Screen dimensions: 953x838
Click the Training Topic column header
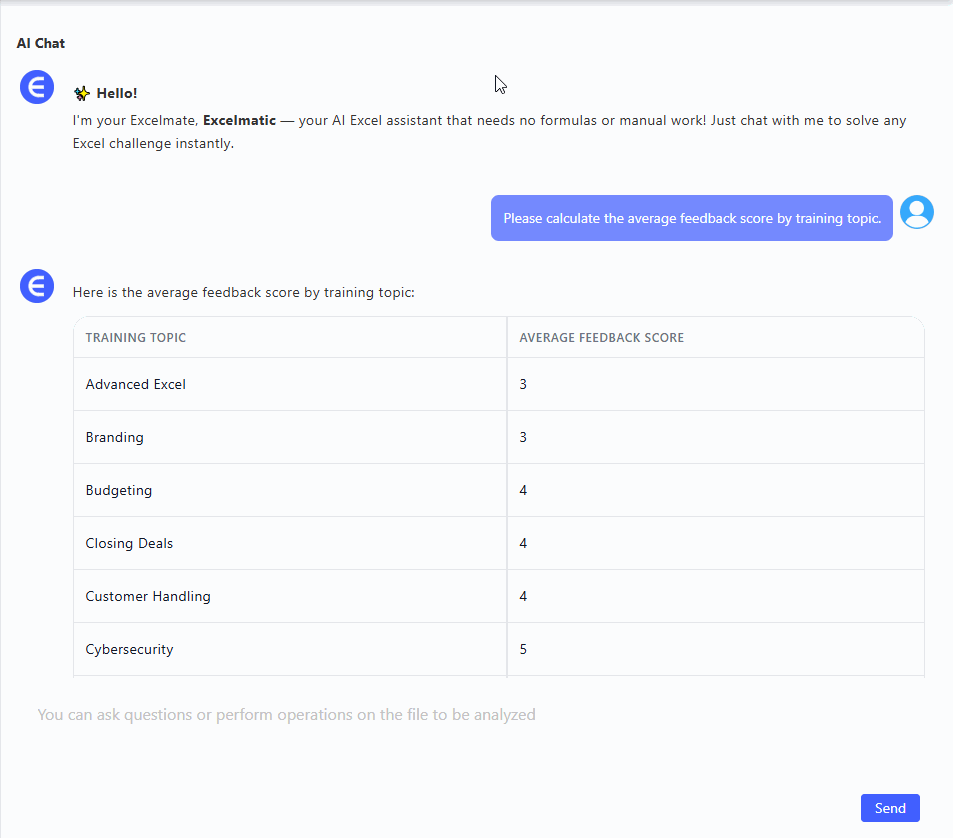[x=136, y=338]
